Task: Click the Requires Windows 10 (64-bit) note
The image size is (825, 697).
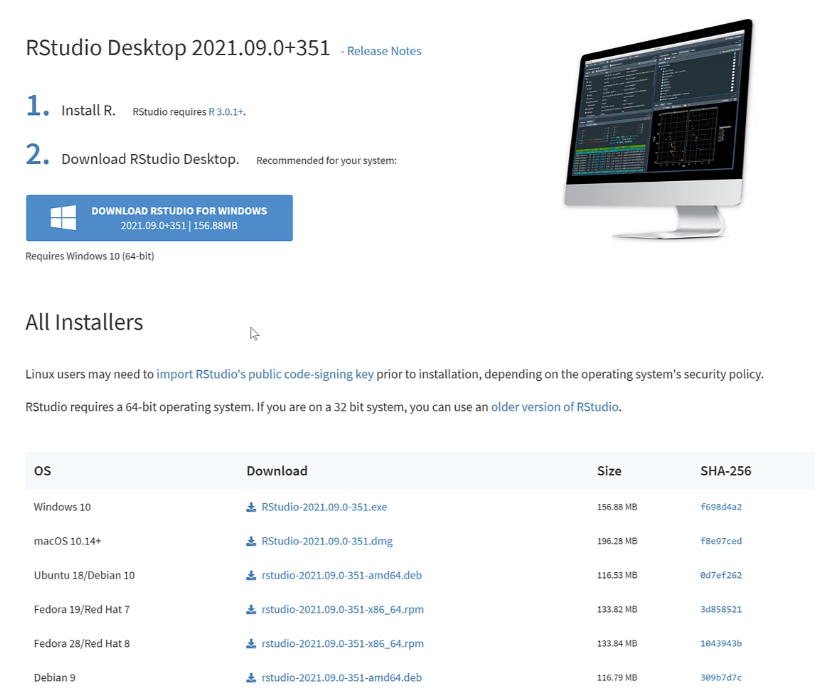Action: click(90, 256)
